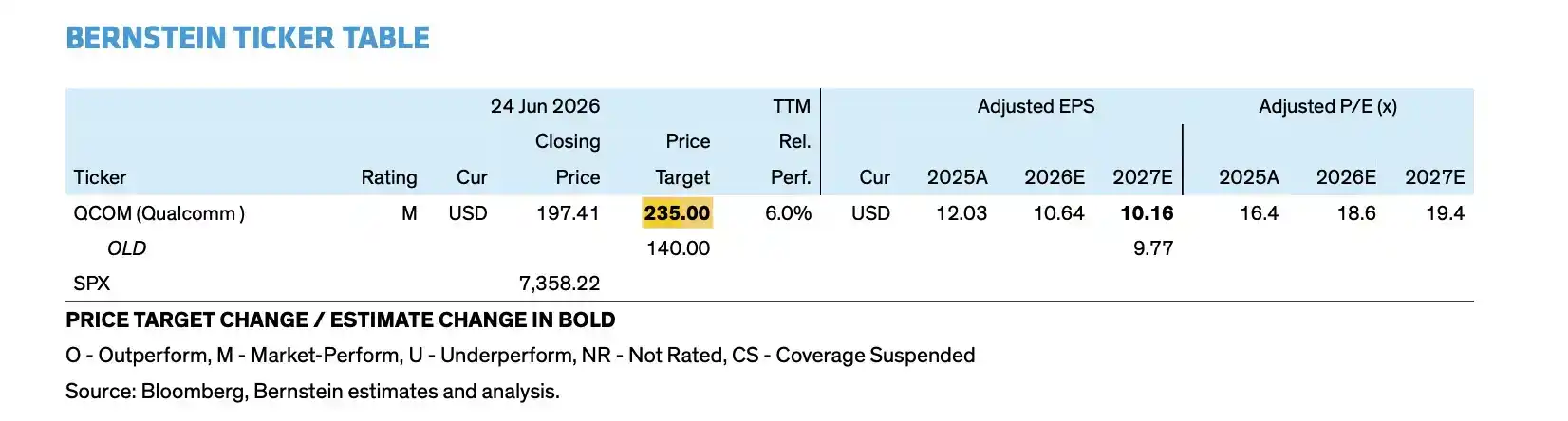
Task: Click the 24 Jun 2026 date header
Action: [545, 106]
